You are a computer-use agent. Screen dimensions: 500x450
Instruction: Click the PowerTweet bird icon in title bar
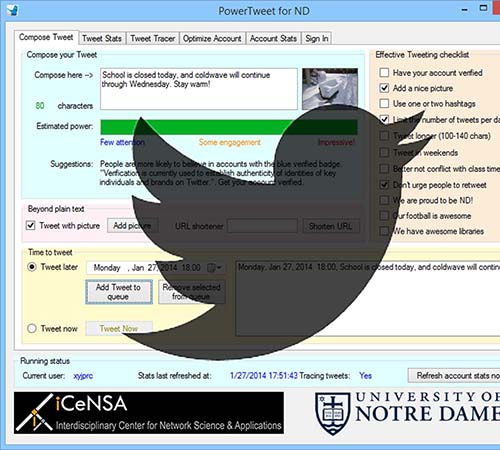(x=12, y=10)
